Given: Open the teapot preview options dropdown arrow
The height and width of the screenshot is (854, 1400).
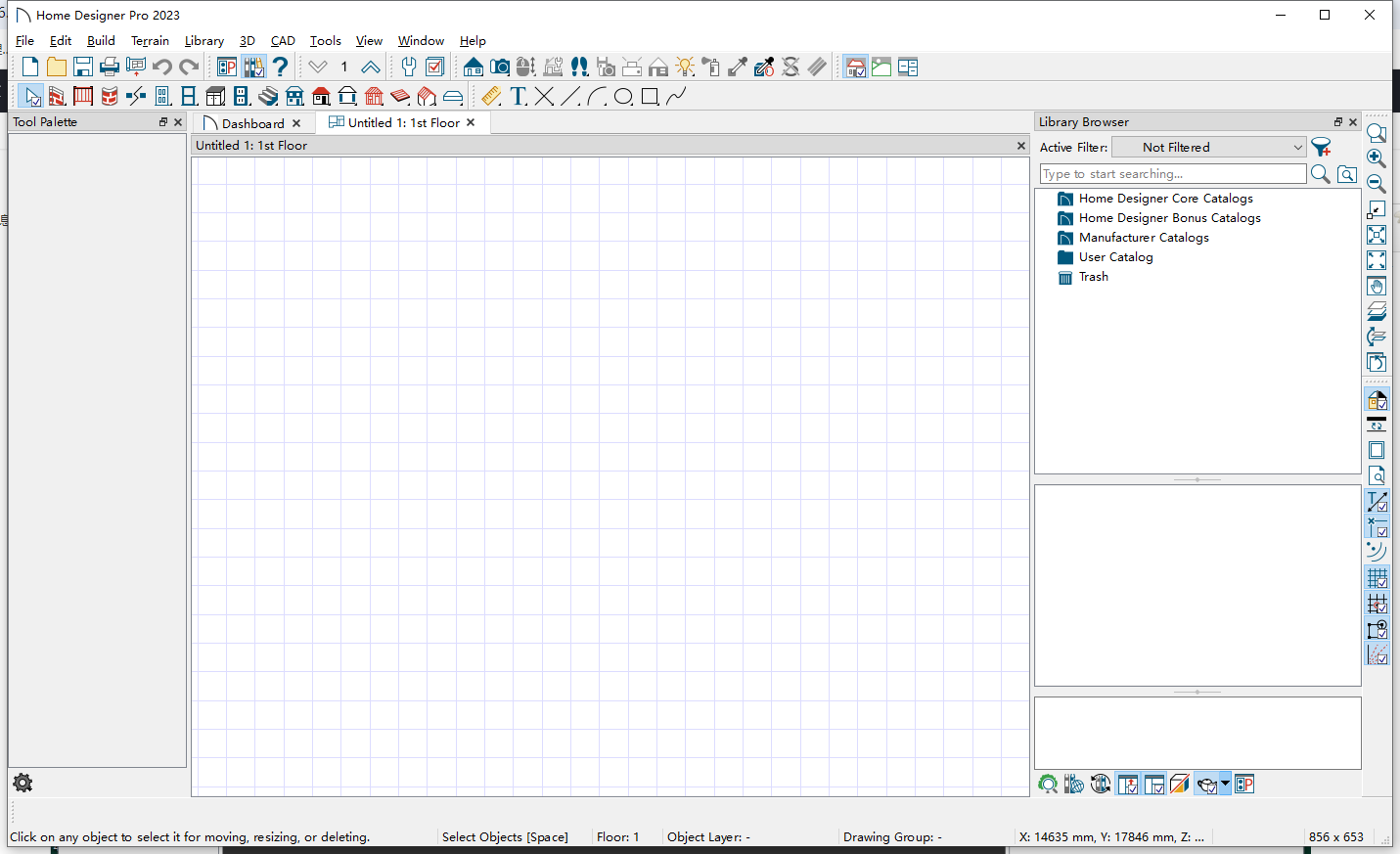Looking at the screenshot, I should click(x=1225, y=784).
